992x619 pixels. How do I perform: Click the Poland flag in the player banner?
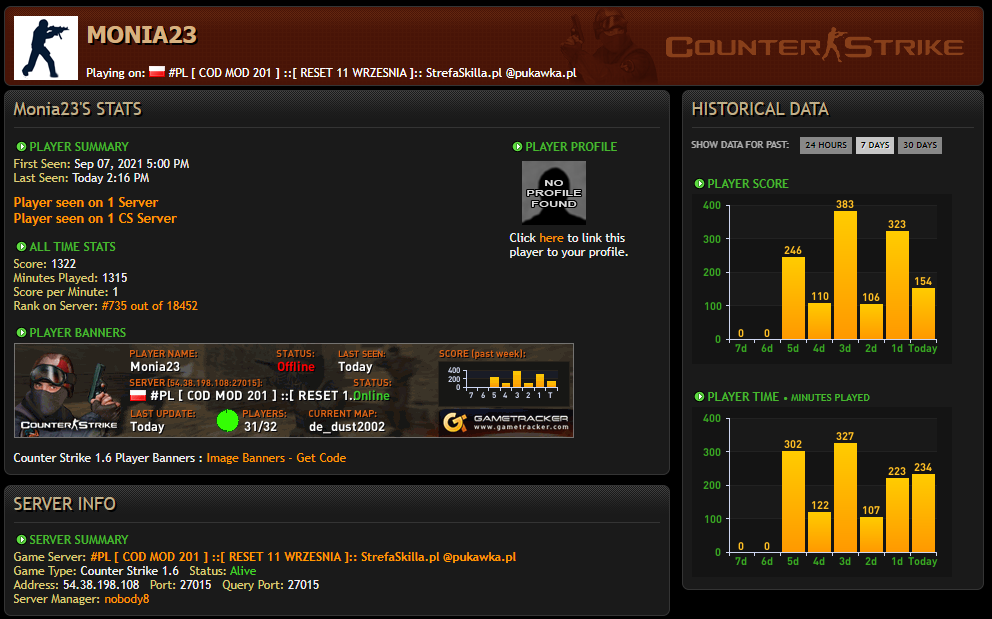point(138,396)
